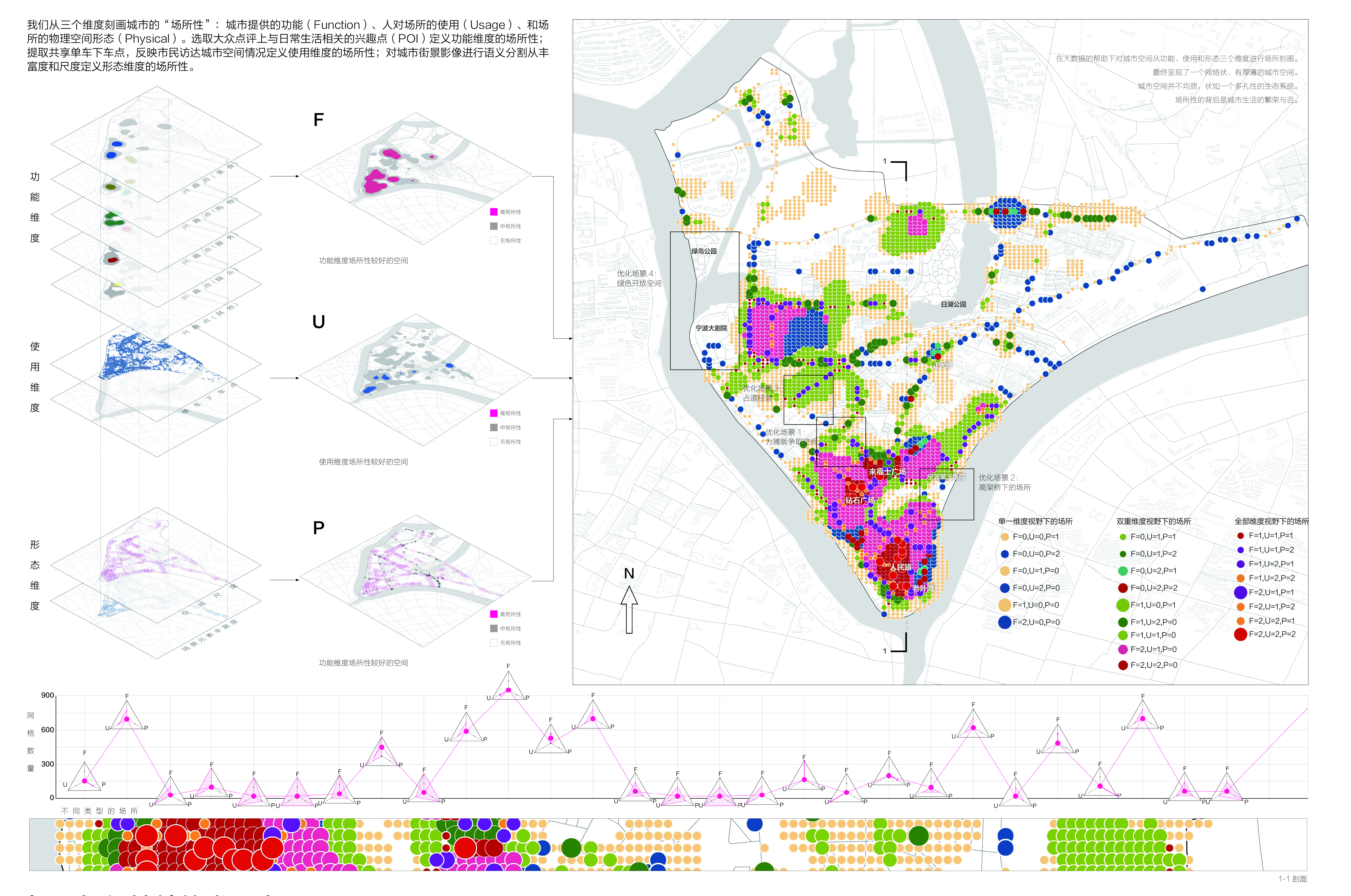Viewport: 1351px width, 896px height.
Task: Click the F=2,U=2,P=0 legend dot
Action: 1123,665
